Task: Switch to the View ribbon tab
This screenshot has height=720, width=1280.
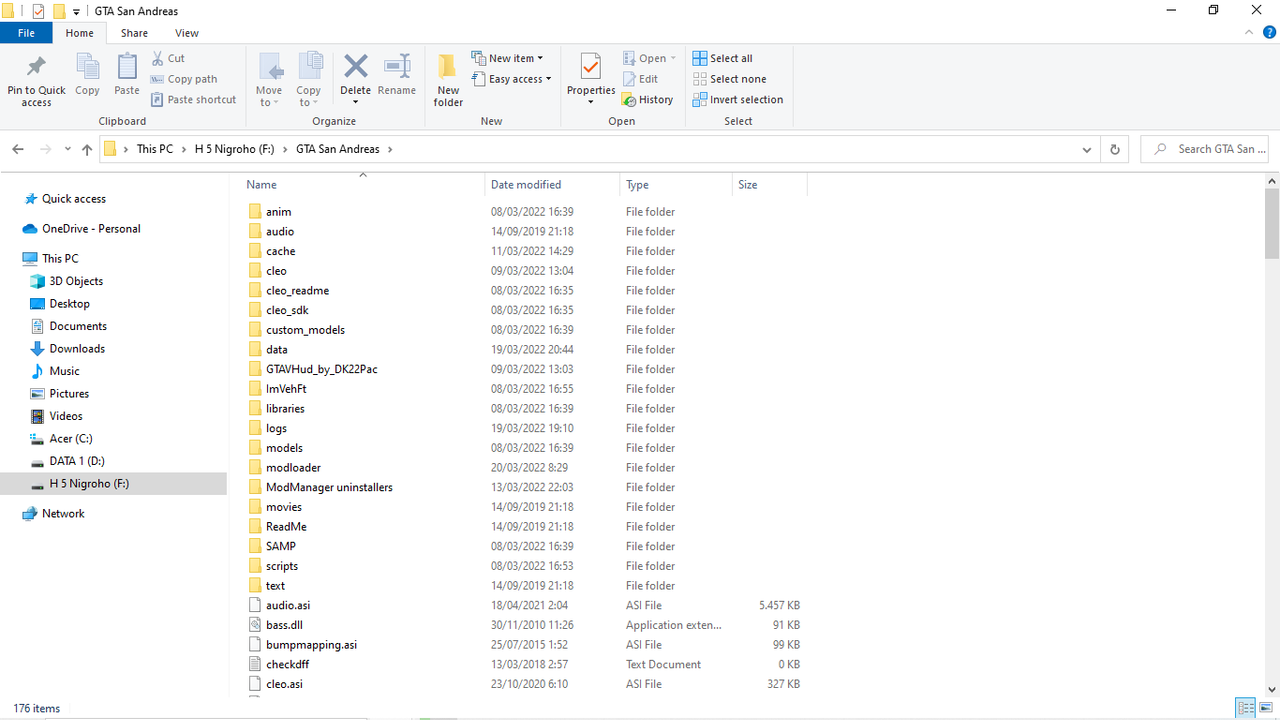Action: click(x=187, y=33)
